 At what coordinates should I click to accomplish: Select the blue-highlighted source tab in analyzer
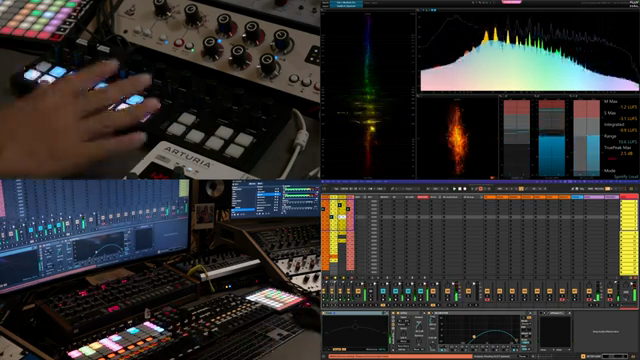[346, 2]
